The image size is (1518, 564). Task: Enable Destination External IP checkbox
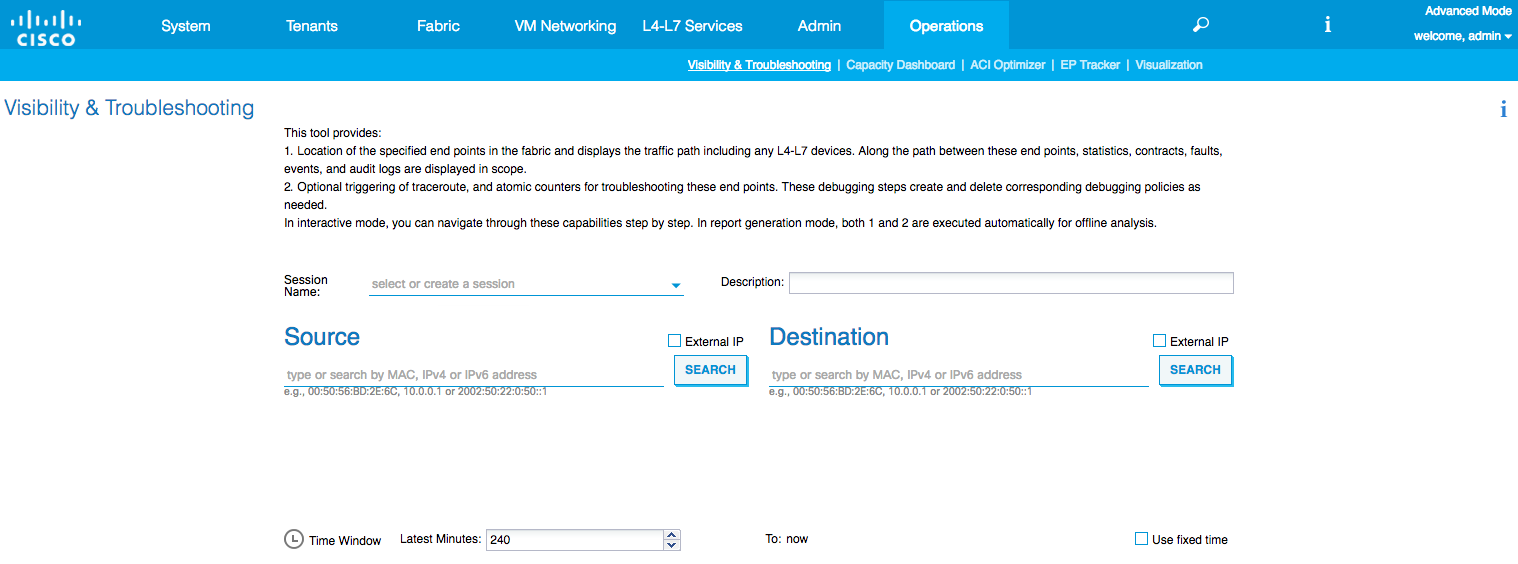click(1159, 341)
